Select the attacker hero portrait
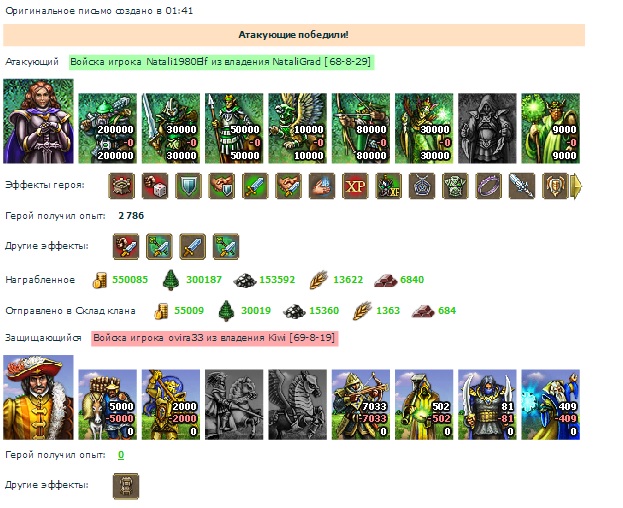This screenshot has width=623, height=508. [39, 121]
